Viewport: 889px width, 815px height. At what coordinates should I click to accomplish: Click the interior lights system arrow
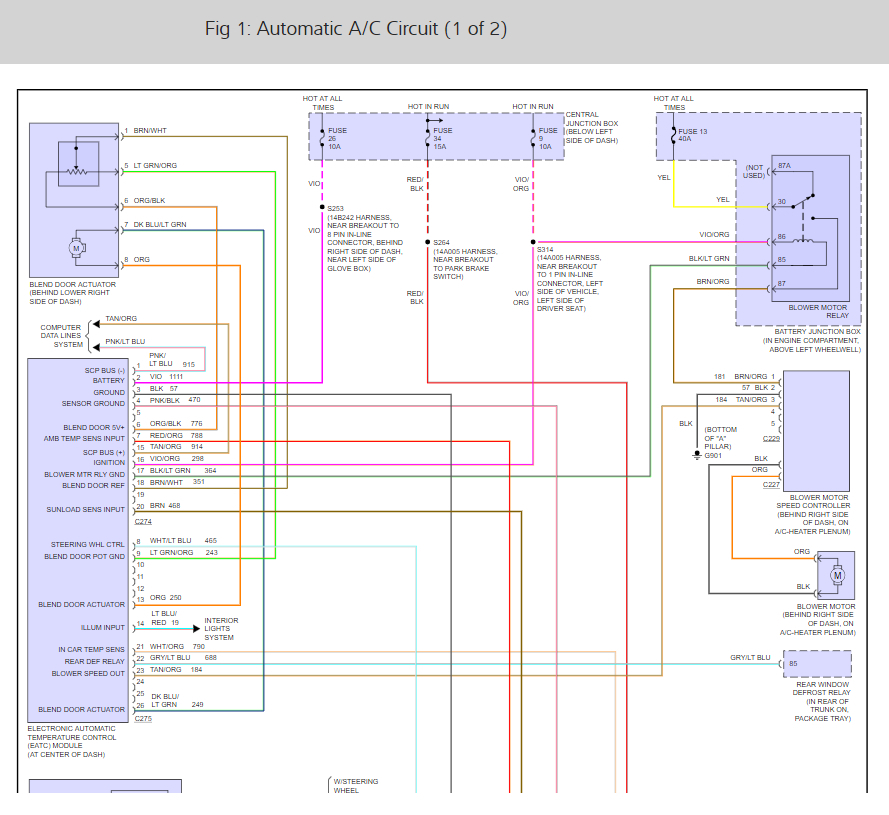point(196,628)
